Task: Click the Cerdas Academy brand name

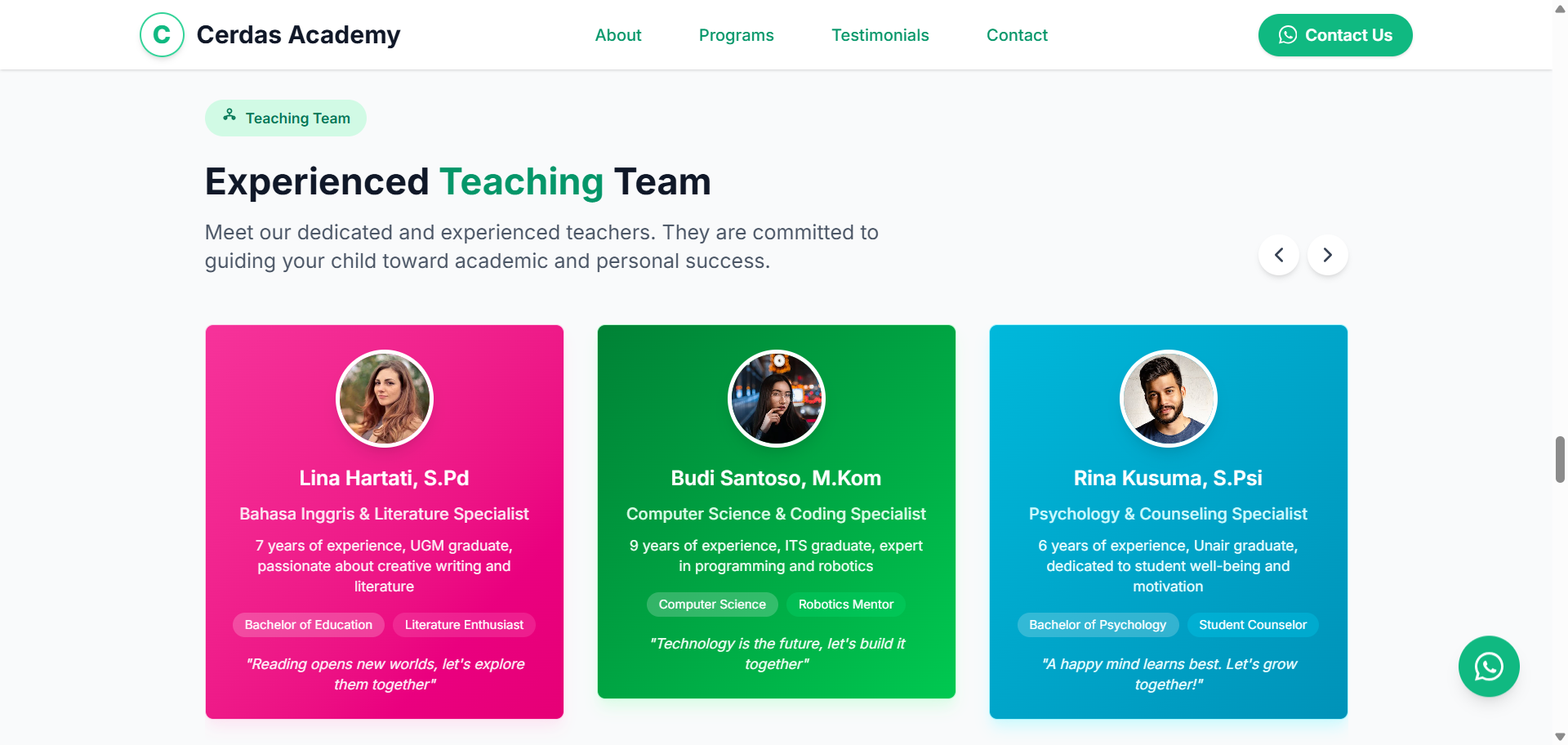Action: [x=298, y=35]
